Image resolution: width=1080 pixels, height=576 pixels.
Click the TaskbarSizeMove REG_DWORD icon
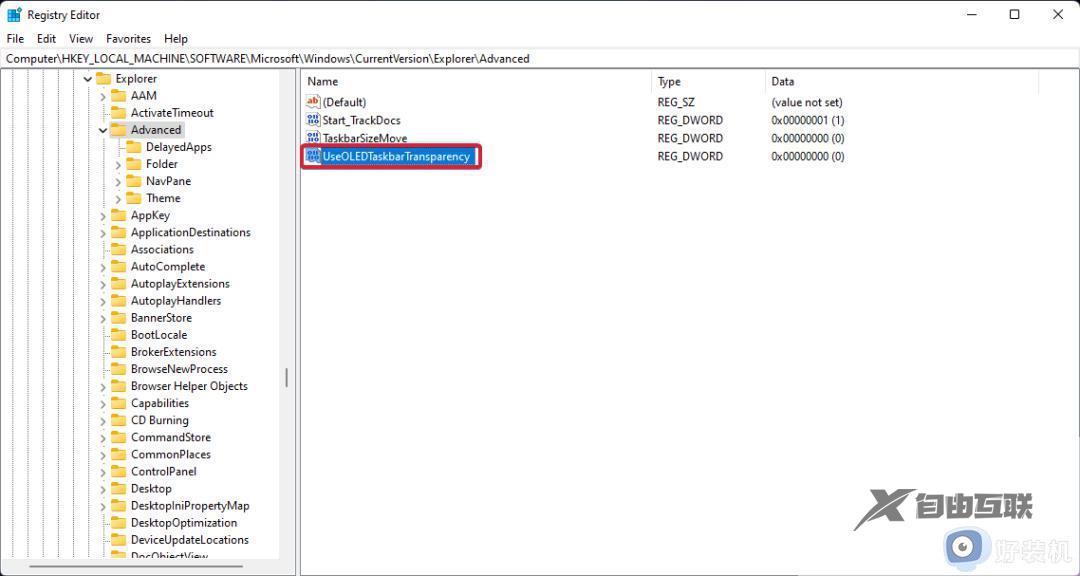tap(312, 138)
